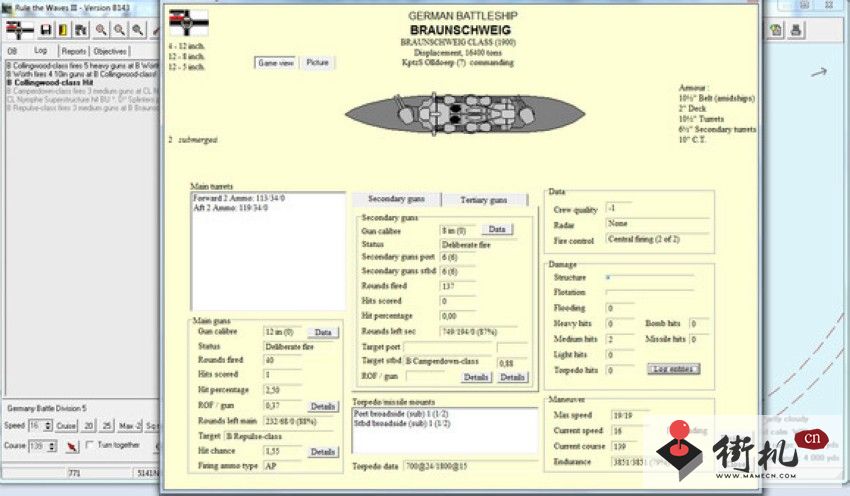
Task: Click the third magnifier zoom icon
Action: point(138,30)
